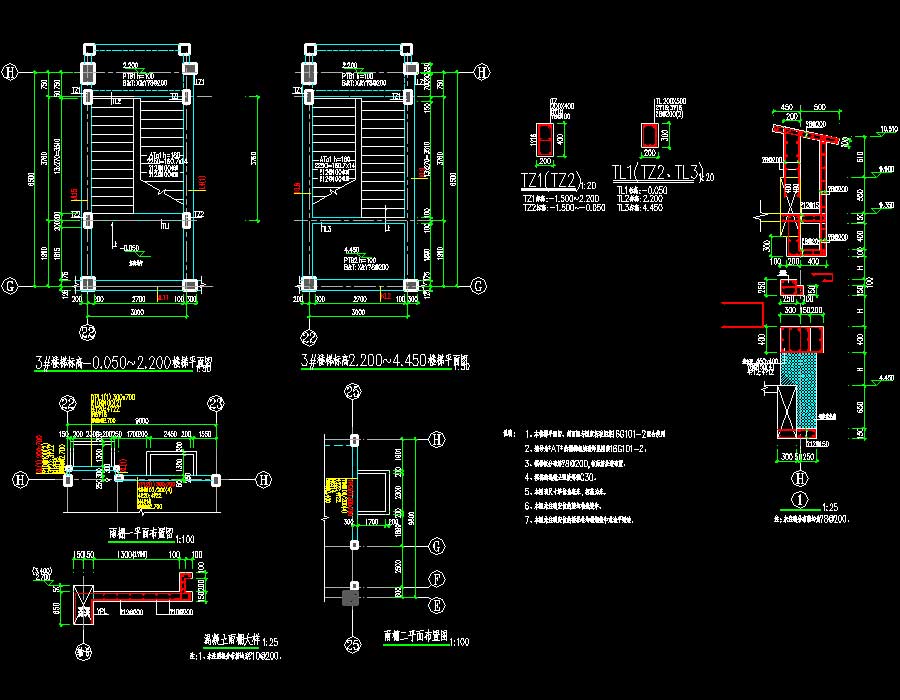Select note line 4 mentioning C30
Image resolution: width=900 pixels, height=700 pixels.
(x=560, y=477)
